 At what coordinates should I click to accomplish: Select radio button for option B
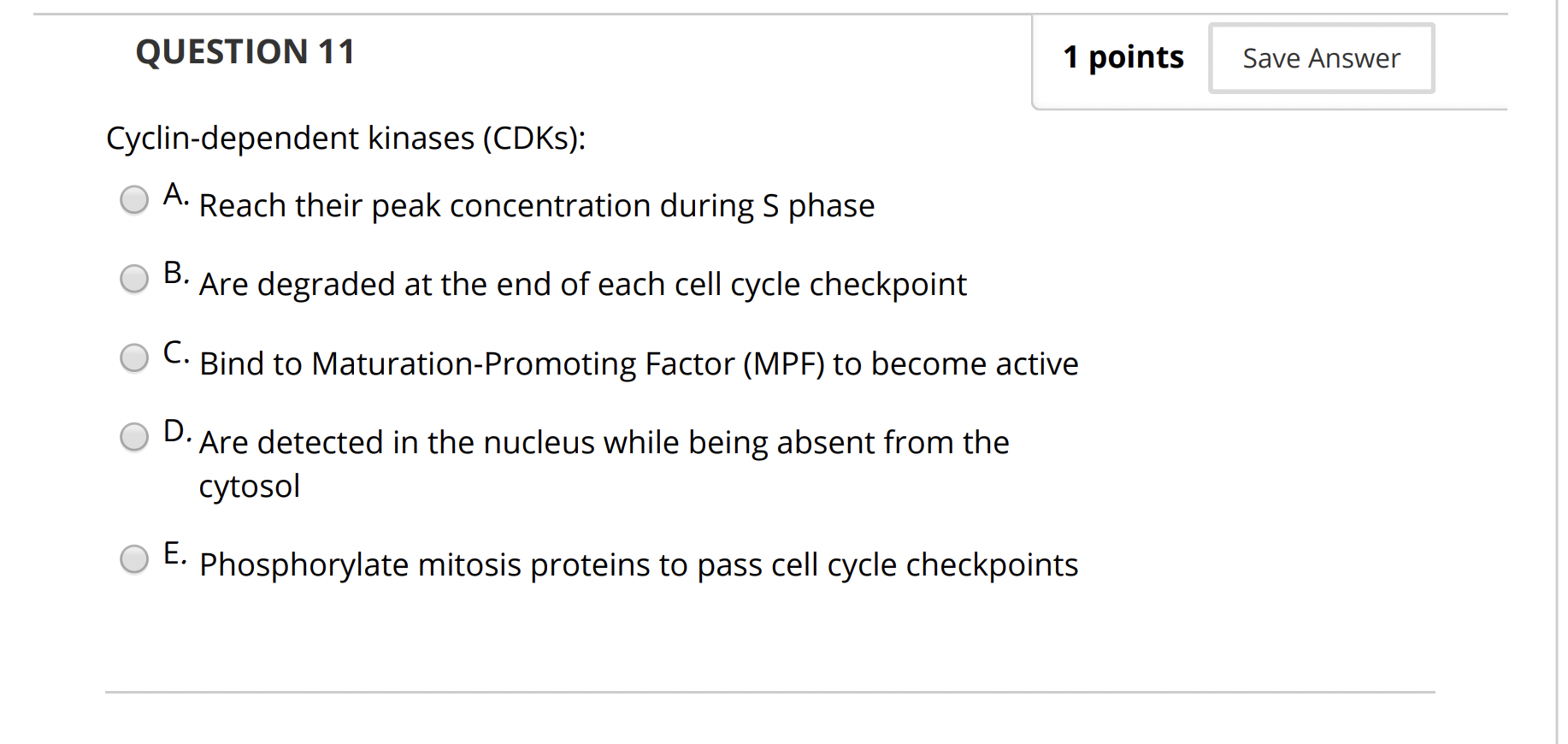[x=134, y=279]
